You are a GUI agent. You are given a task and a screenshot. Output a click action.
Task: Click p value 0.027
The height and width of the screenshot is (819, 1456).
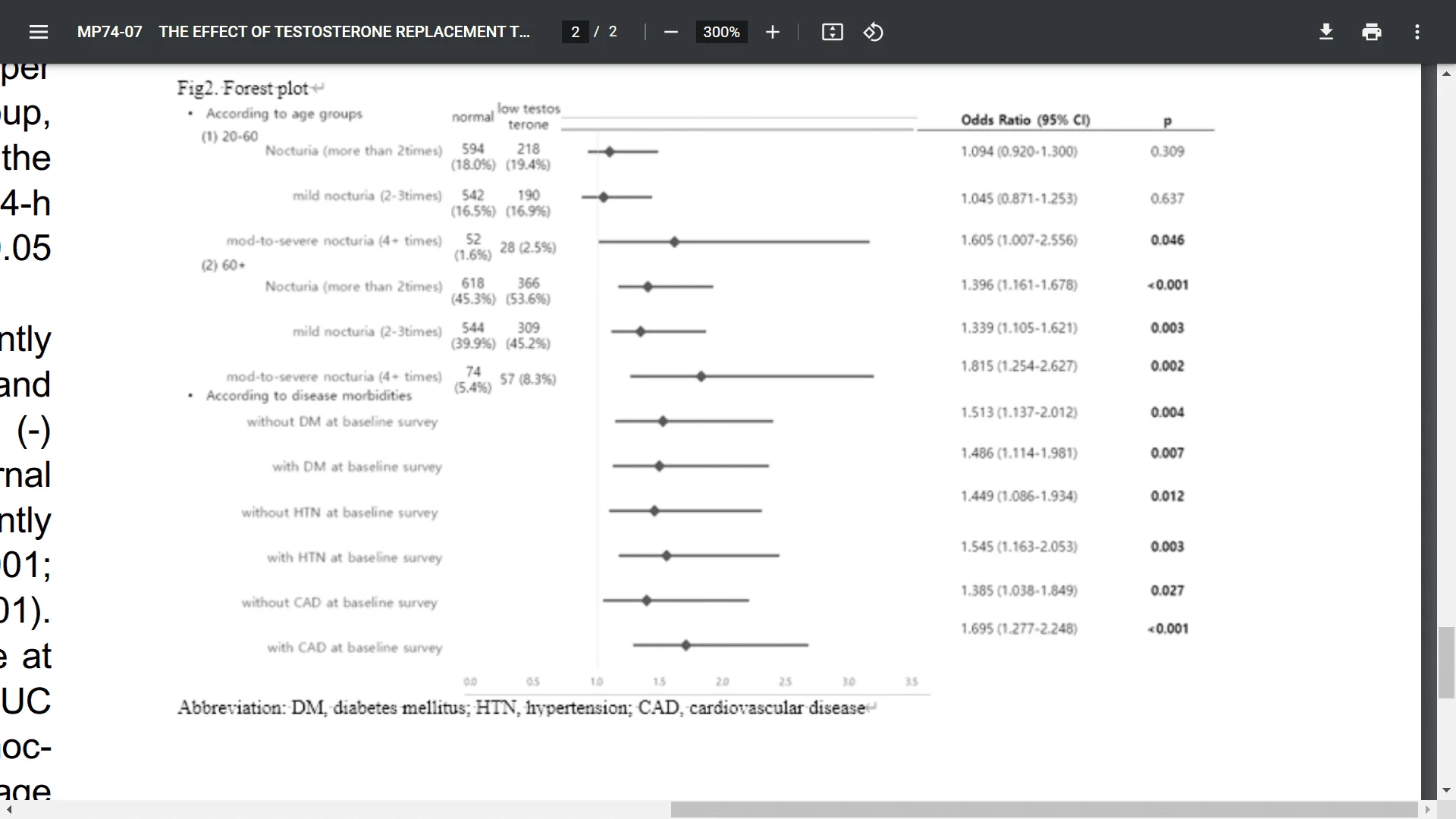(1166, 590)
